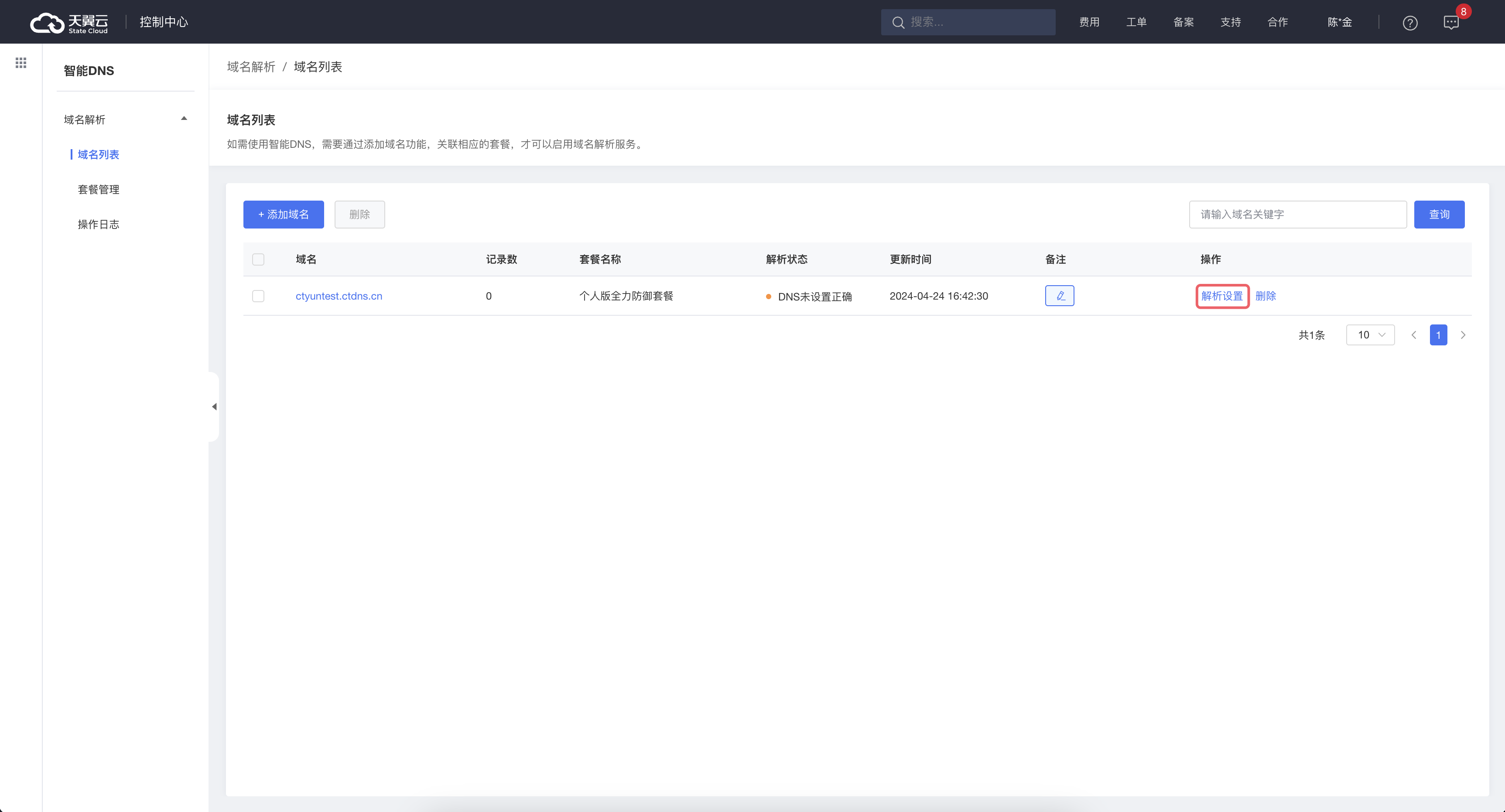
Task: Click the 套餐名称 column header
Action: click(600, 259)
